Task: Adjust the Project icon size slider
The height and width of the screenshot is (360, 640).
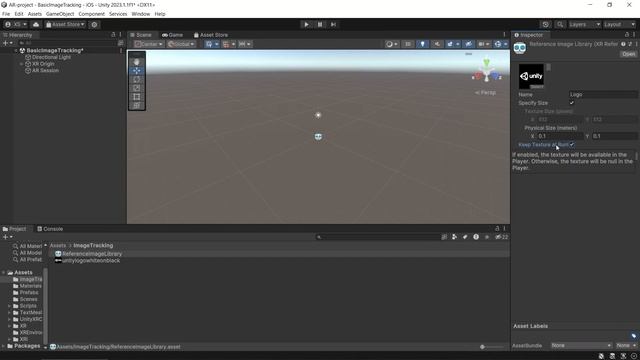Action: click(491, 347)
